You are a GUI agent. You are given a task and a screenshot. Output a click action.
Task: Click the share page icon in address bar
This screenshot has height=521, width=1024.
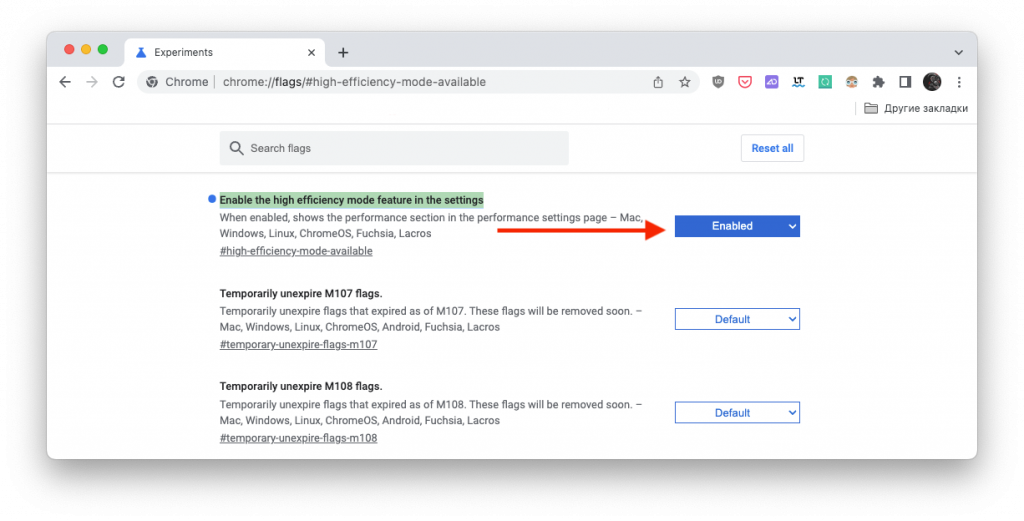point(658,82)
